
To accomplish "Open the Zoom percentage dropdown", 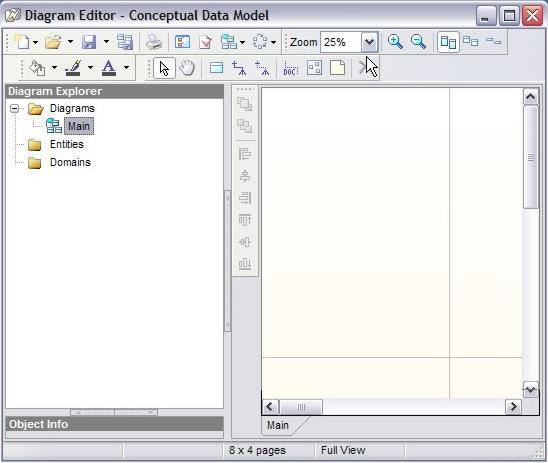I will click(x=369, y=42).
